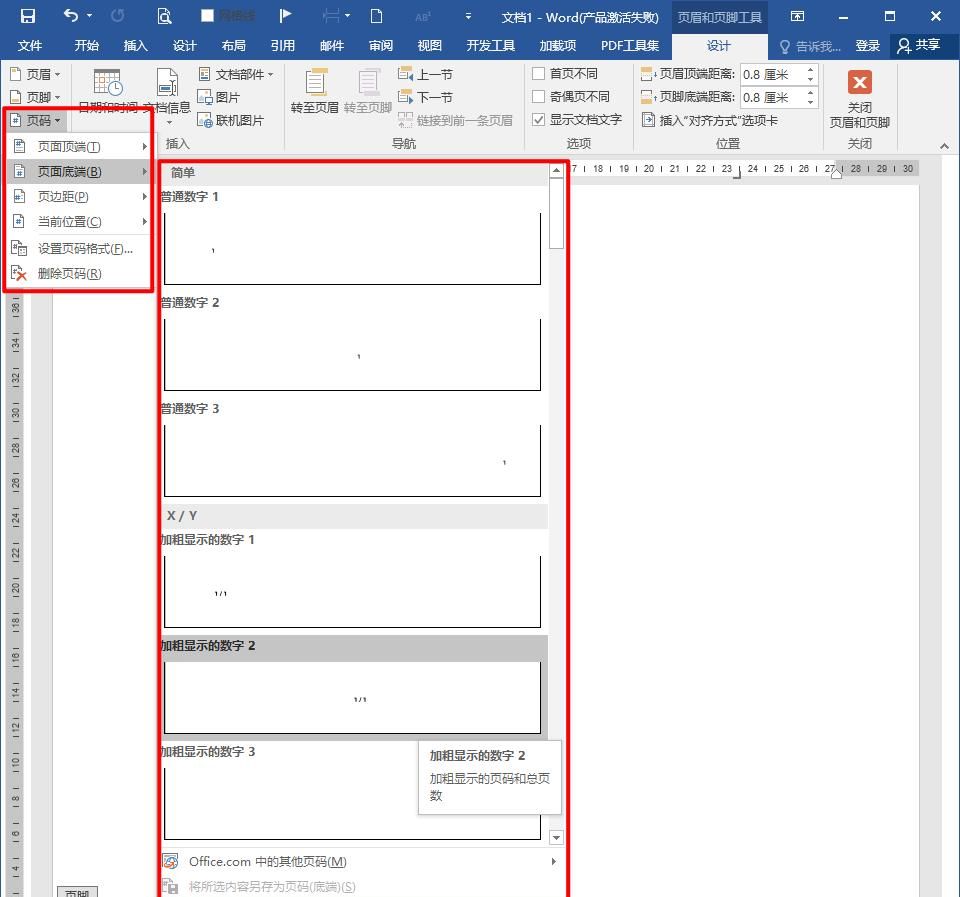This screenshot has height=897, width=960.
Task: Enable the 首页不同 checkbox
Action: pyautogui.click(x=539, y=73)
